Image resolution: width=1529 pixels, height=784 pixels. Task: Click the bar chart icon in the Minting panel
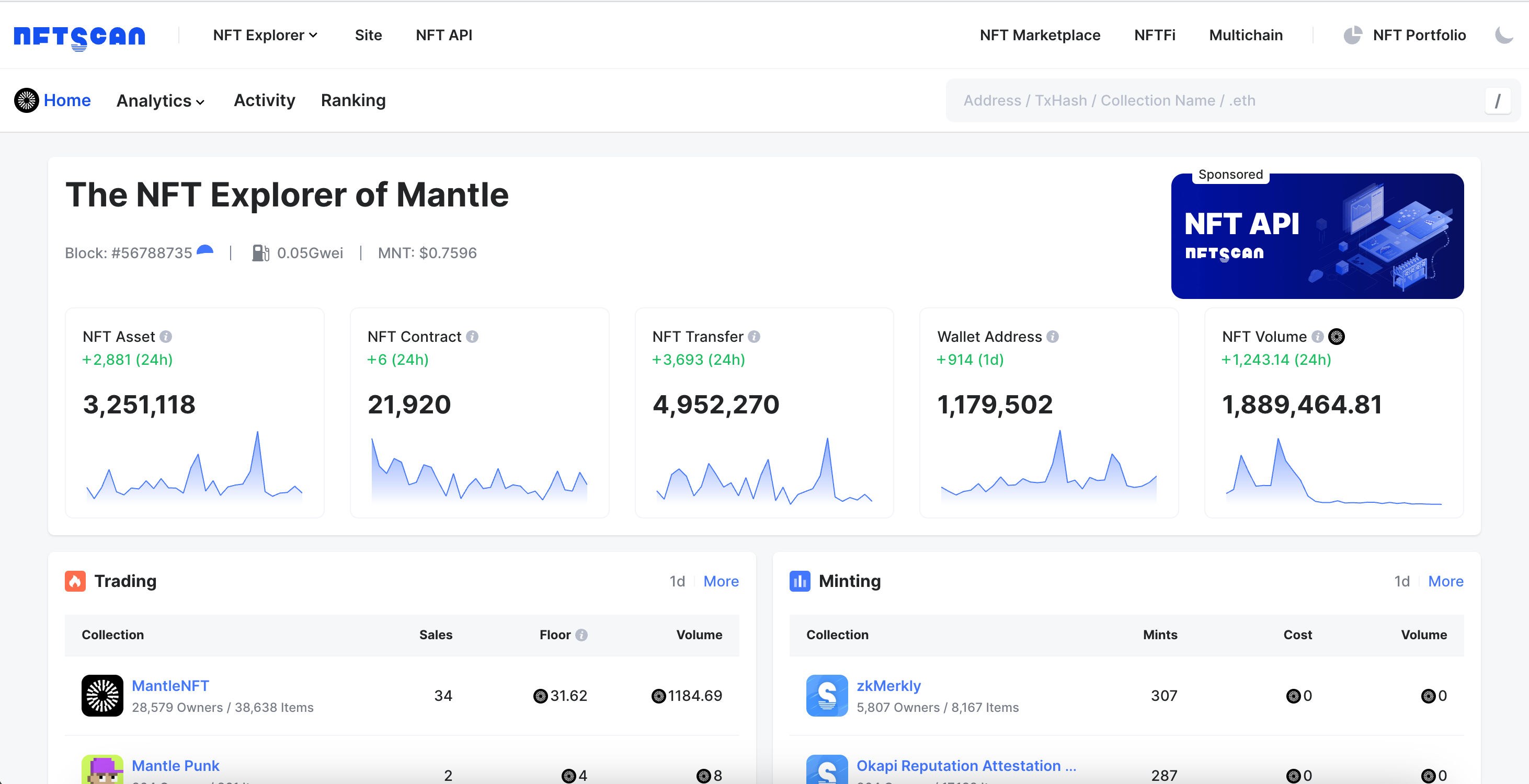pyautogui.click(x=800, y=581)
